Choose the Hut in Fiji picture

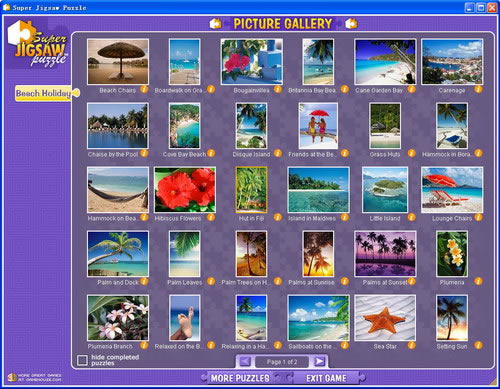point(251,190)
